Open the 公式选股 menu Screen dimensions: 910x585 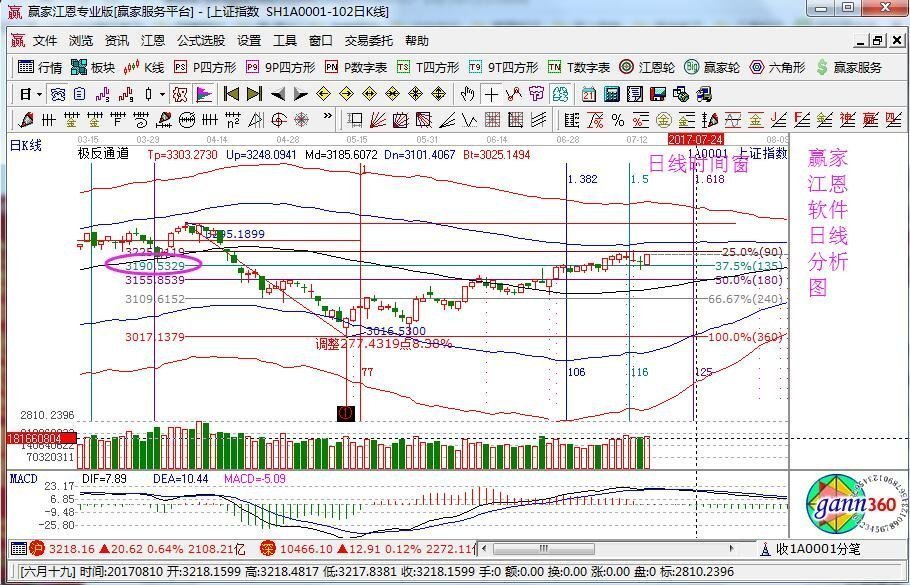(201, 41)
